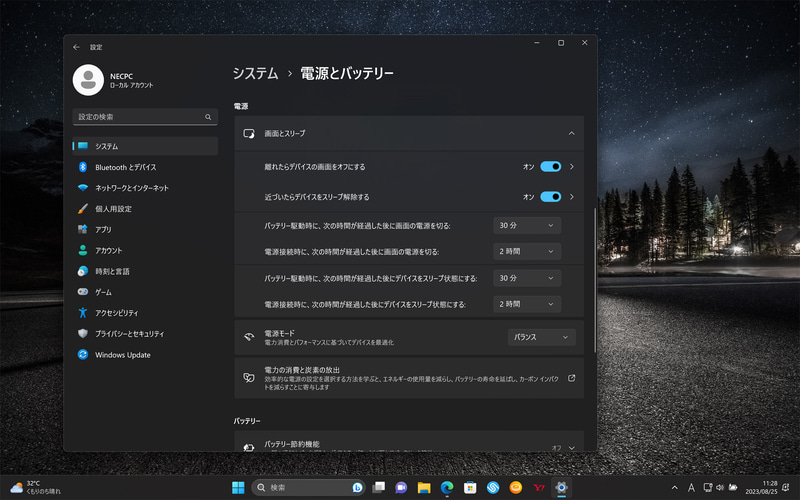
Task: Click the バッテリー節約機能 battery icon
Action: (249, 447)
